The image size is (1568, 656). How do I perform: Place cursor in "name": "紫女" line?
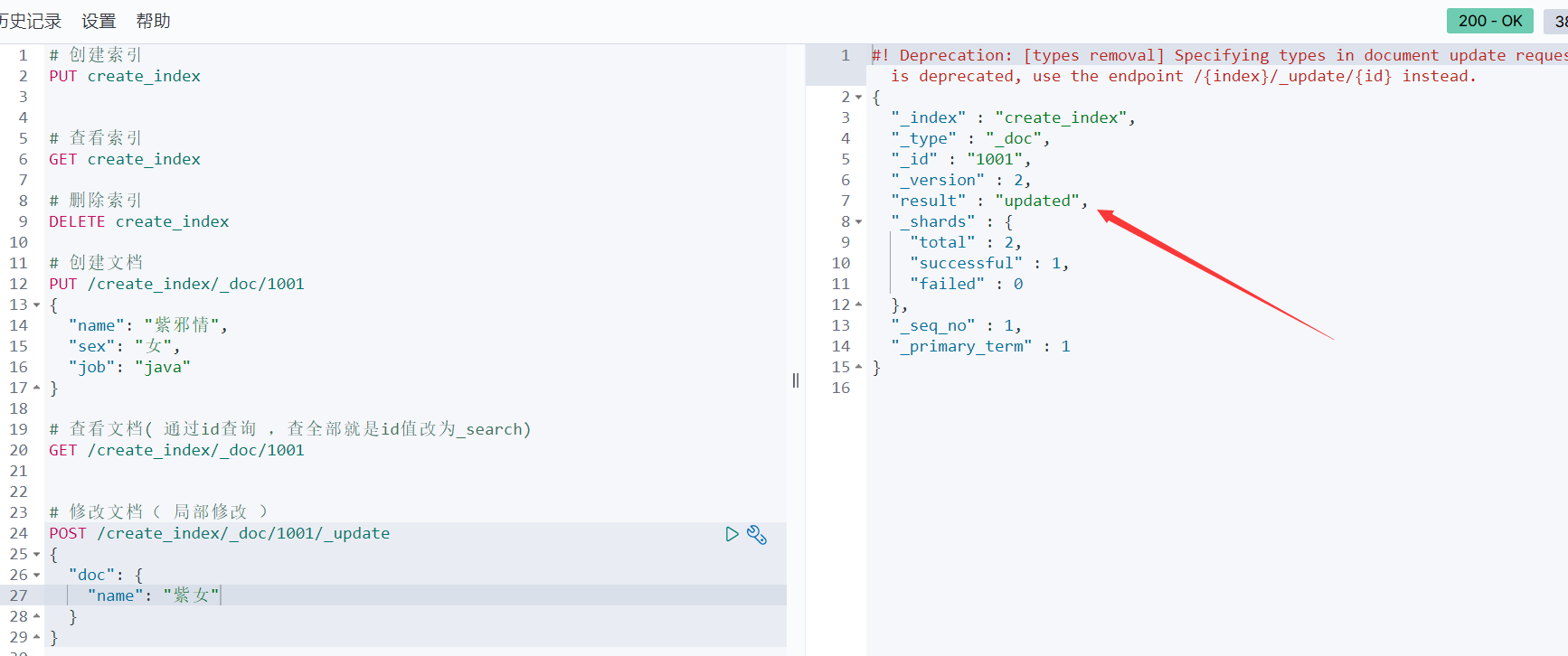pos(154,595)
